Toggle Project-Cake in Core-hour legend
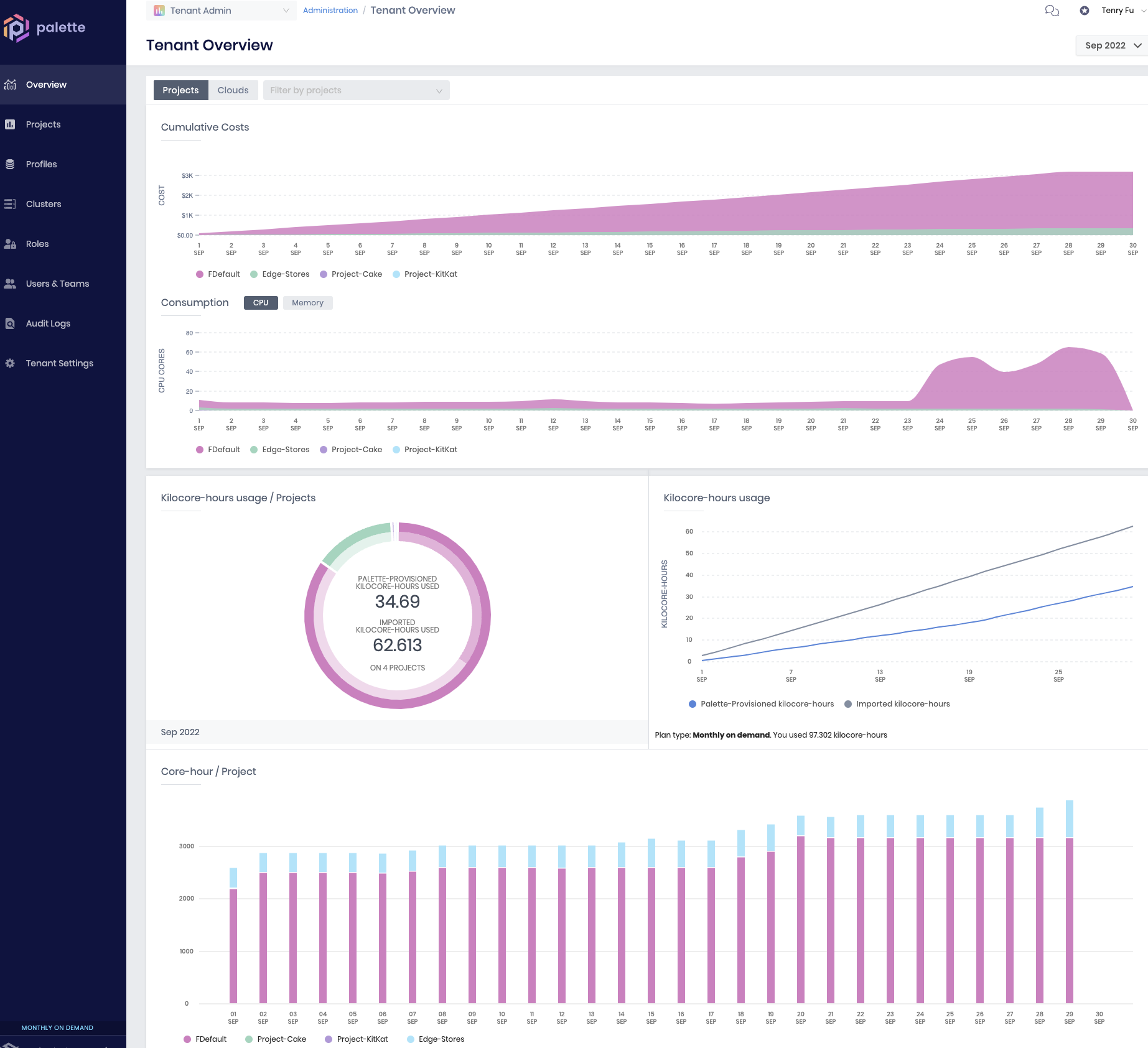The image size is (1148, 1048). coord(276,1039)
